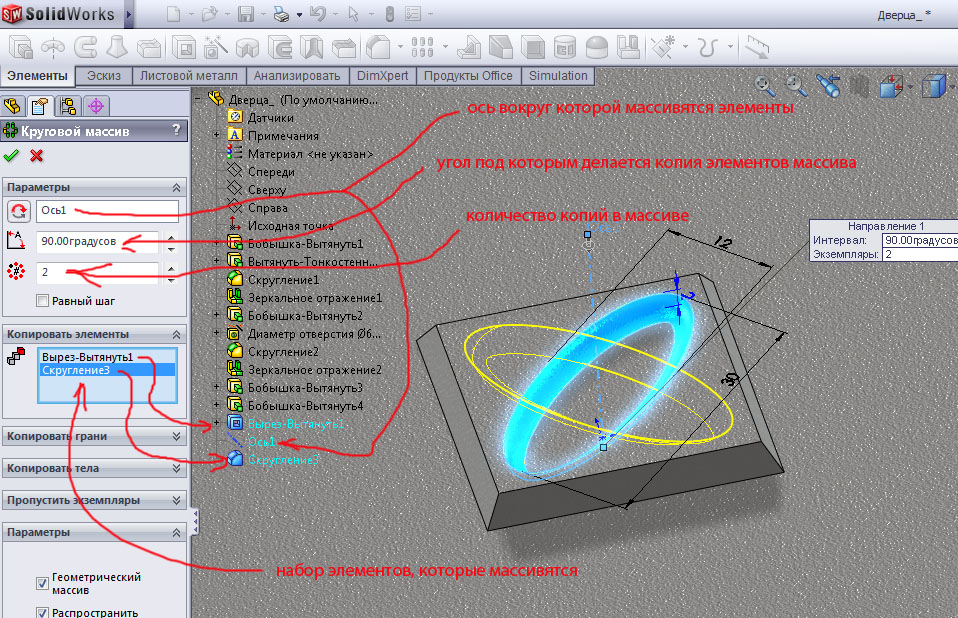Switch to the Эскиз tab

point(105,76)
